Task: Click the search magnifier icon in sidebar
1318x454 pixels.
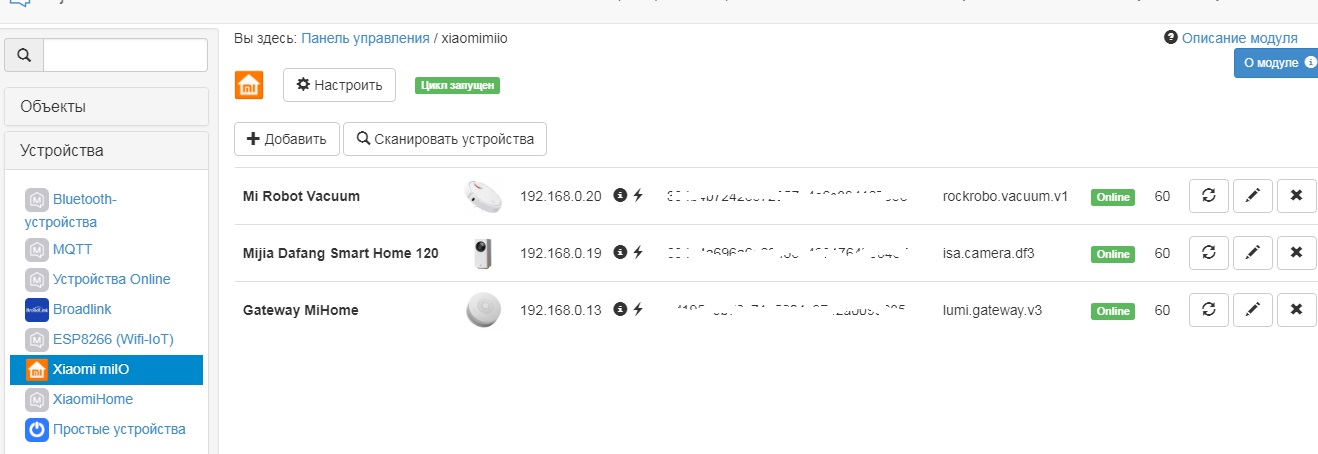Action: click(x=24, y=55)
